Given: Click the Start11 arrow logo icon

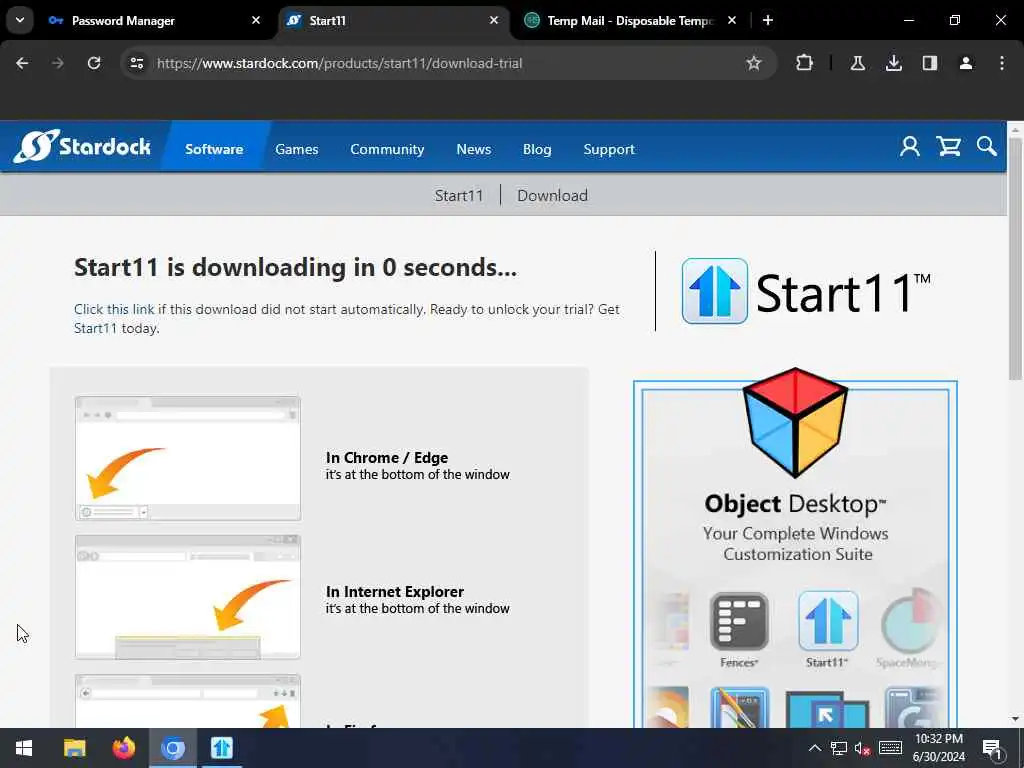Looking at the screenshot, I should tap(714, 291).
